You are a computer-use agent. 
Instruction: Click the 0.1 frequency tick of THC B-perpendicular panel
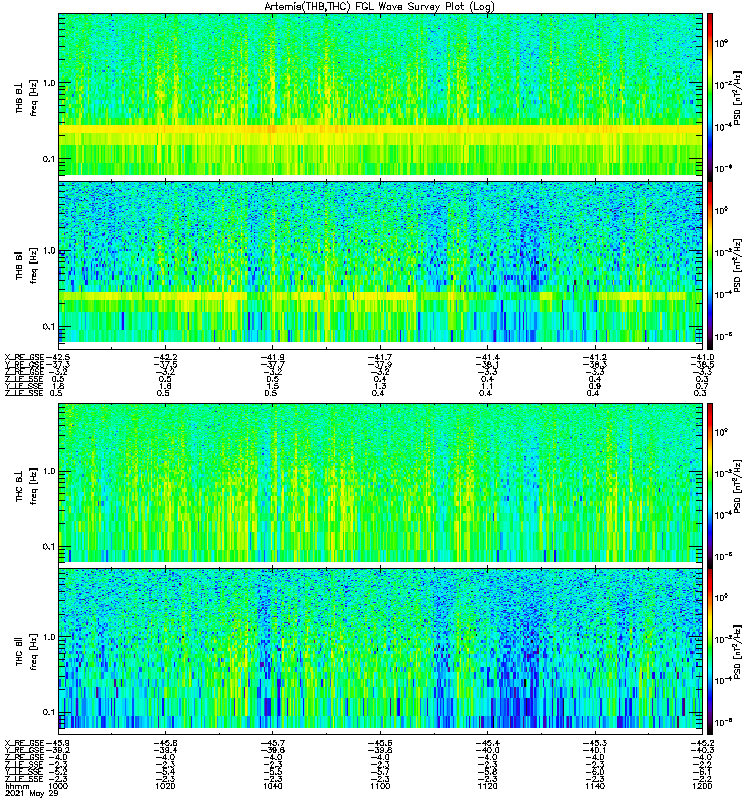pyautogui.click(x=49, y=547)
